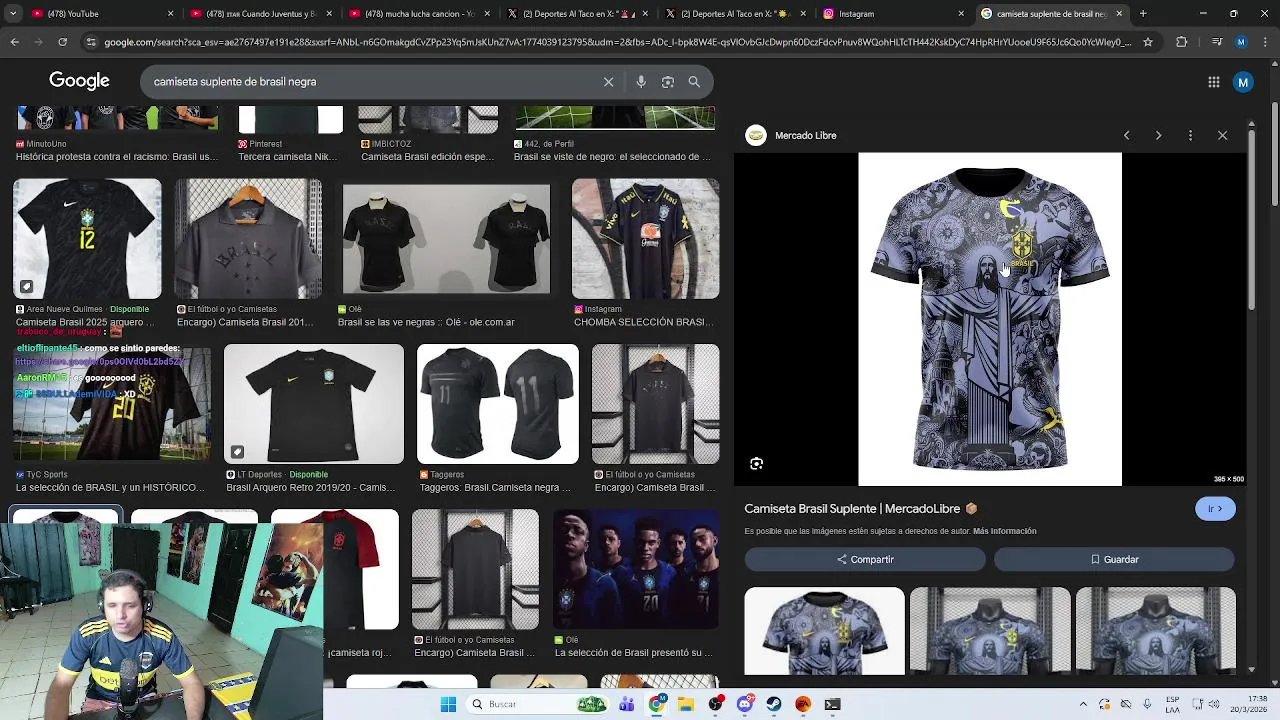Bookmark this page with the star icon
1280x720 pixels.
pos(1147,42)
